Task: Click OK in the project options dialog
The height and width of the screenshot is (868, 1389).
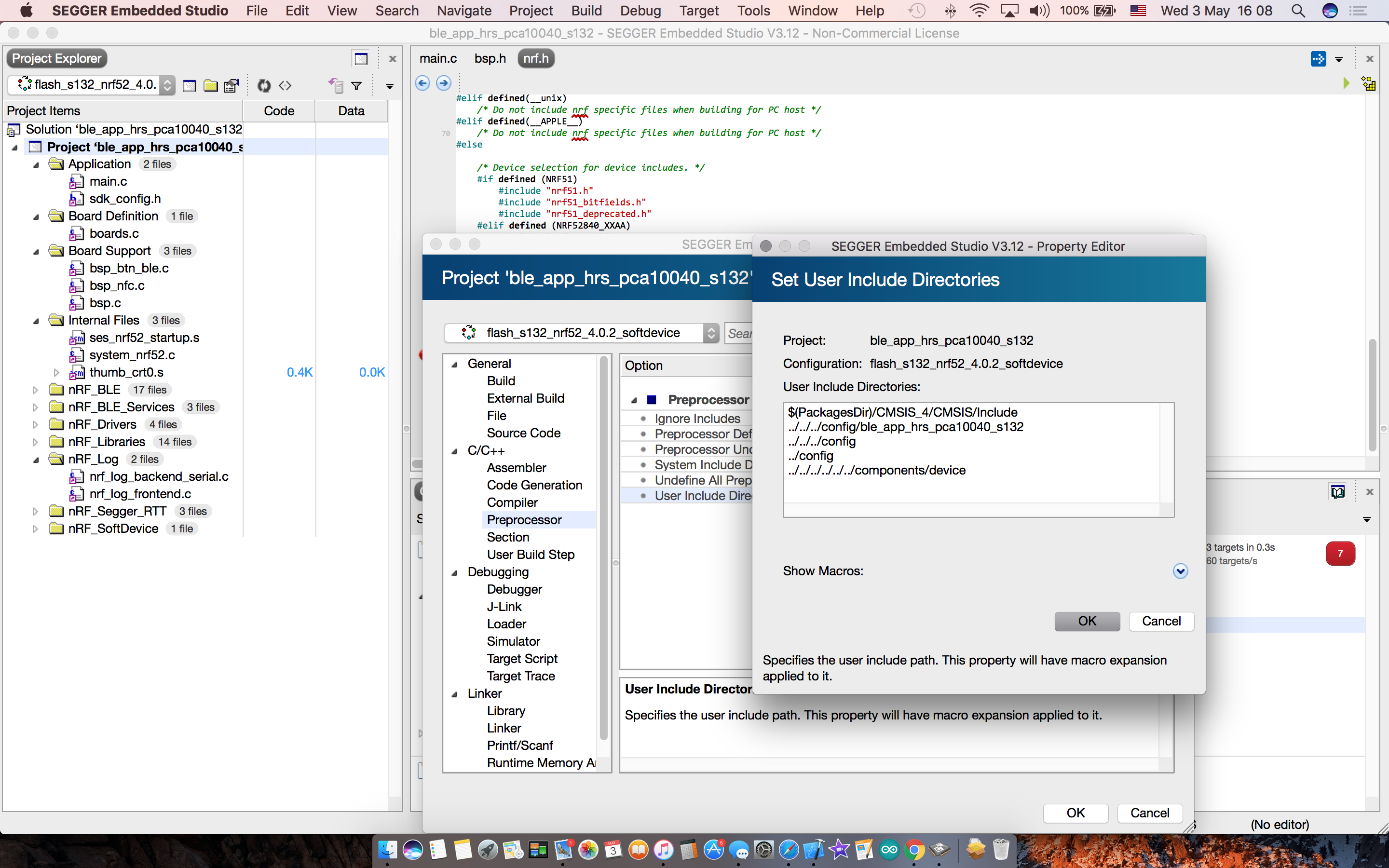Action: click(1075, 813)
